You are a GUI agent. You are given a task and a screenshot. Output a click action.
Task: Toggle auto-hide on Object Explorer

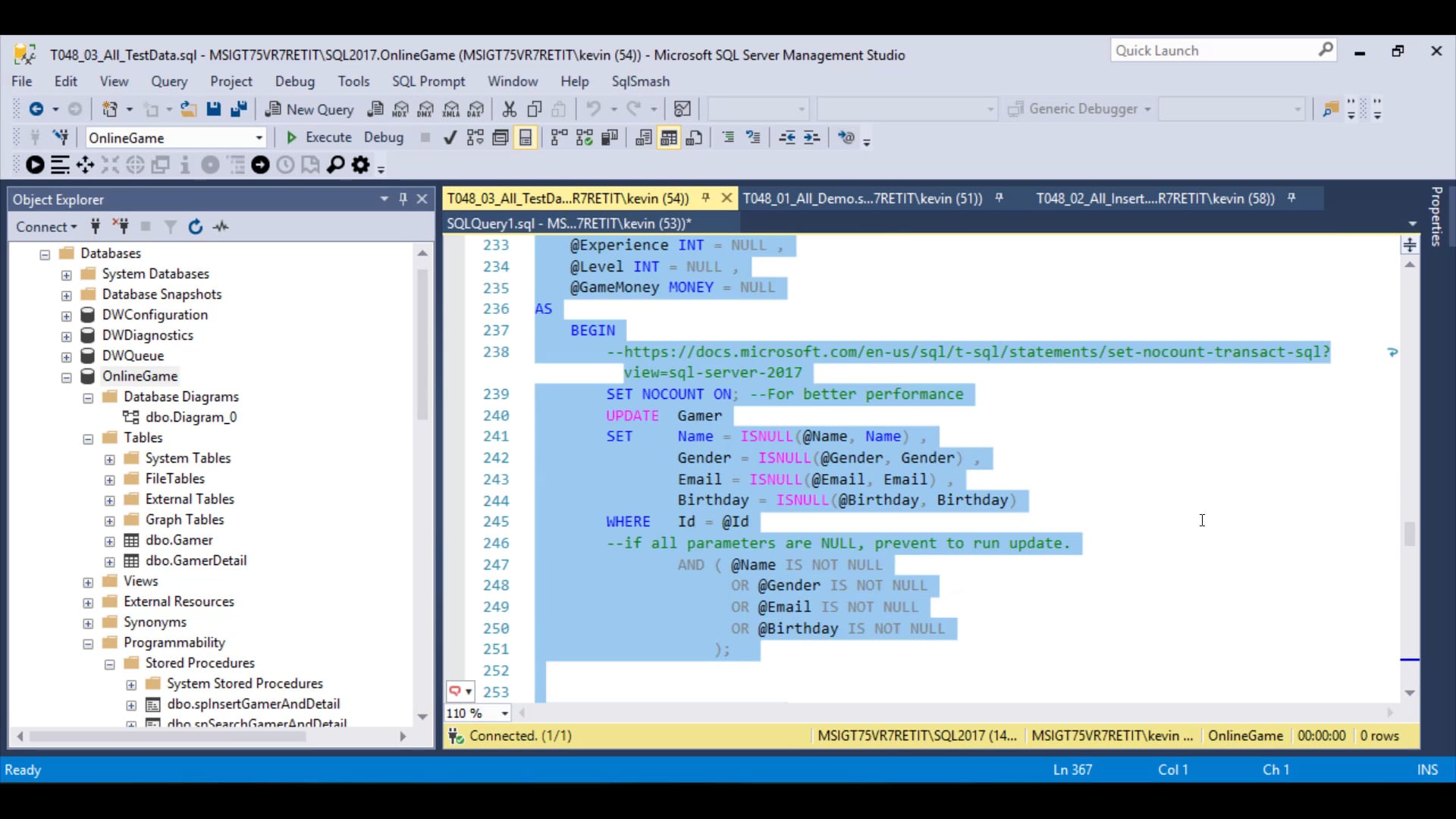403,199
